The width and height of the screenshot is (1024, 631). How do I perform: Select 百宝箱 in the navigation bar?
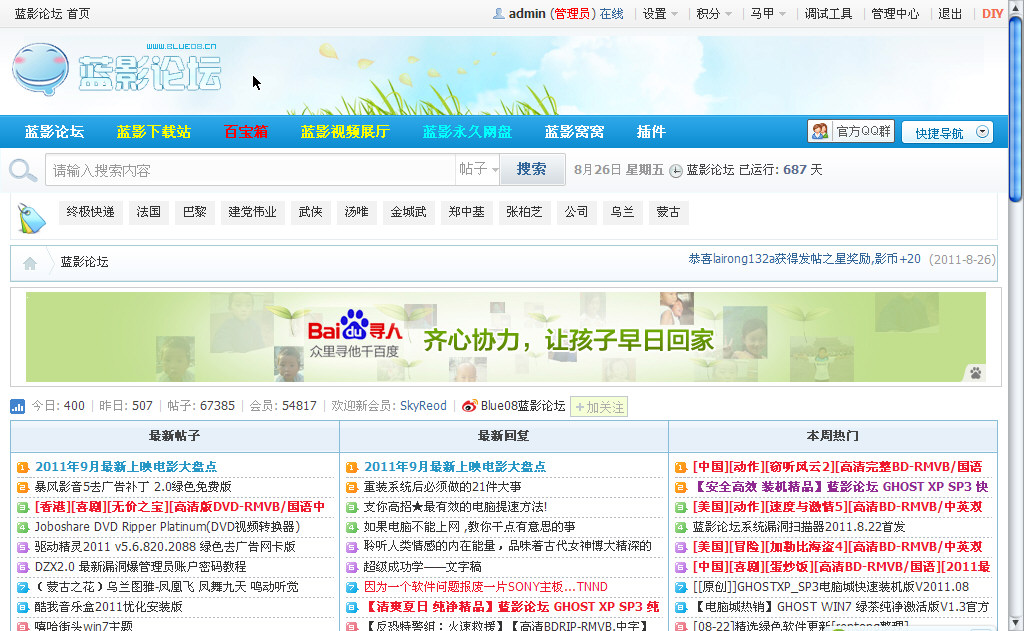pos(245,132)
